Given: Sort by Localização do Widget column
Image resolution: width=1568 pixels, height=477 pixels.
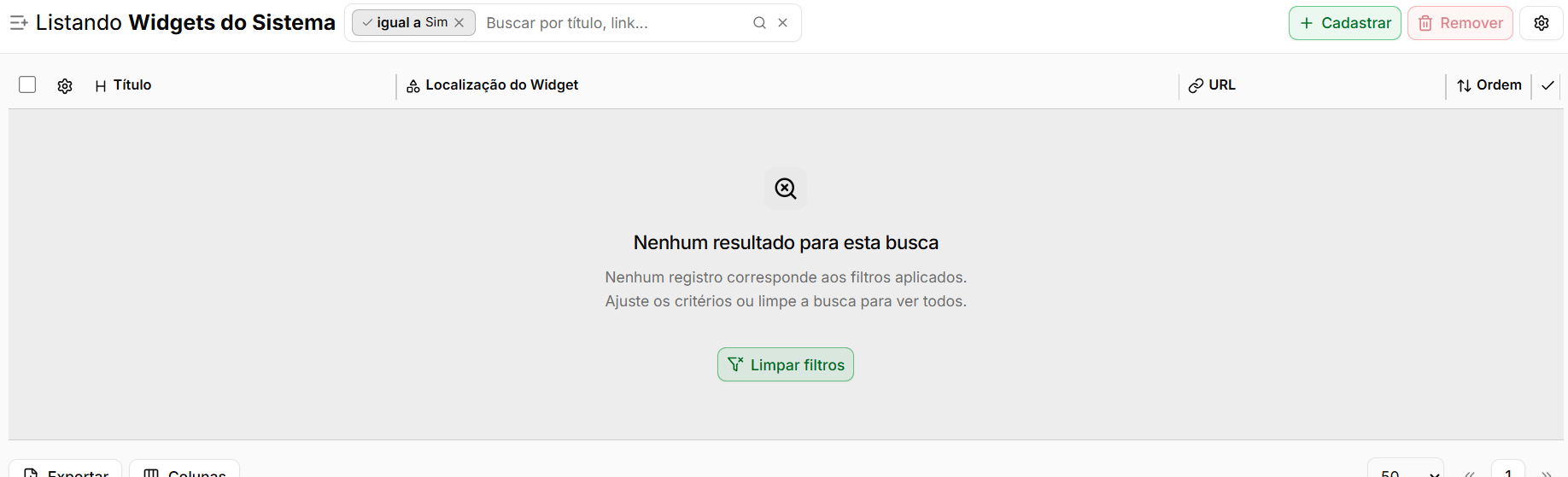Looking at the screenshot, I should pos(493,85).
